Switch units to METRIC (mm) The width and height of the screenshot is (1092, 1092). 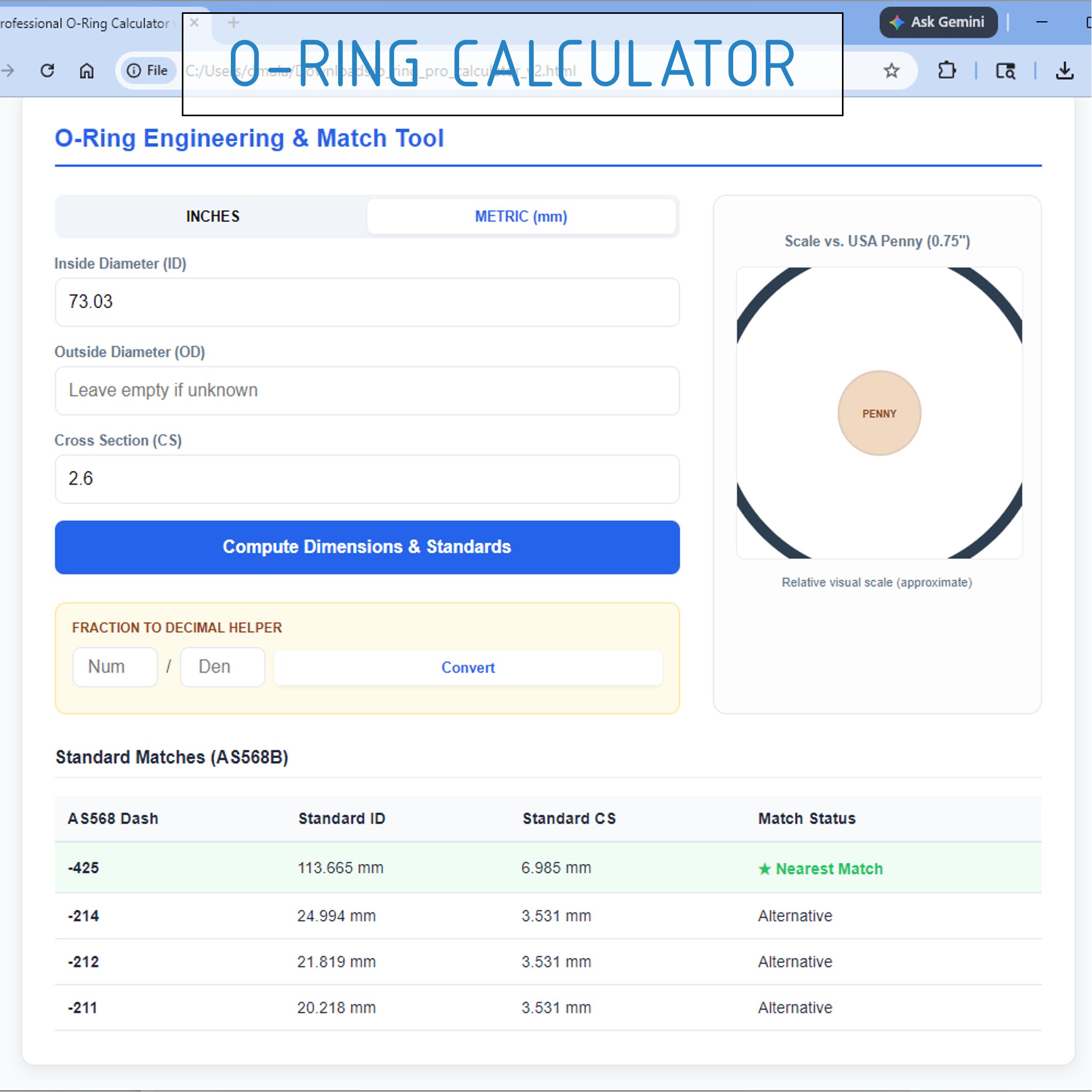[520, 216]
